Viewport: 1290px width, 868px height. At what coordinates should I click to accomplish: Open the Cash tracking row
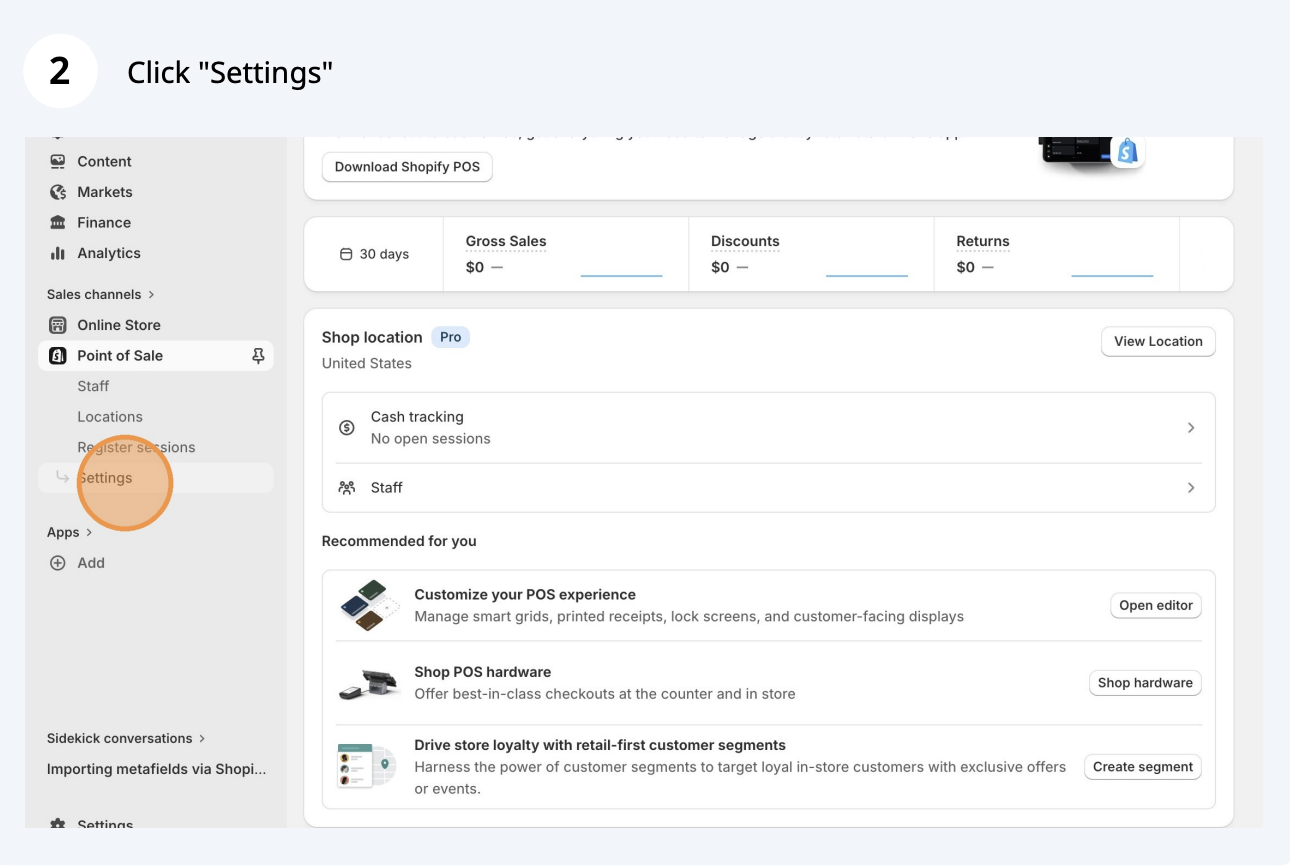769,428
